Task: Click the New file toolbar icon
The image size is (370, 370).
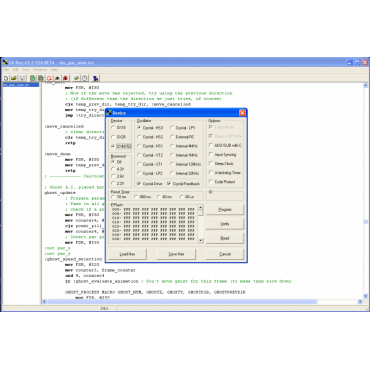Action: click(x=6, y=78)
